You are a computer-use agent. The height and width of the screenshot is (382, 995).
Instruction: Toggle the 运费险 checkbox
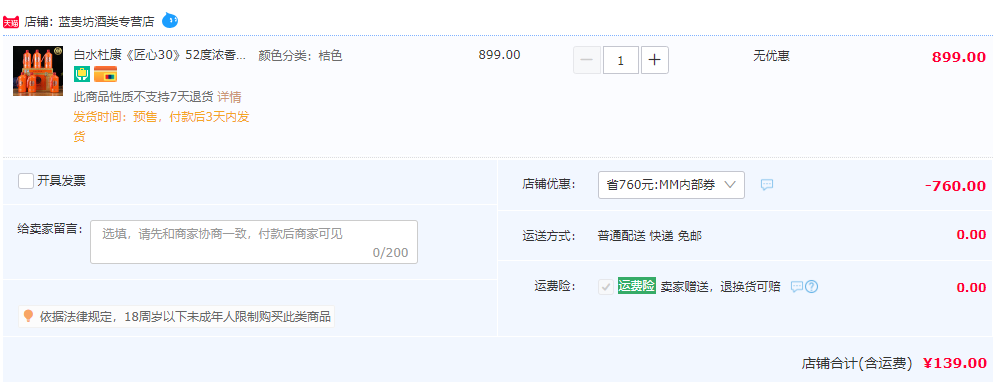click(605, 287)
